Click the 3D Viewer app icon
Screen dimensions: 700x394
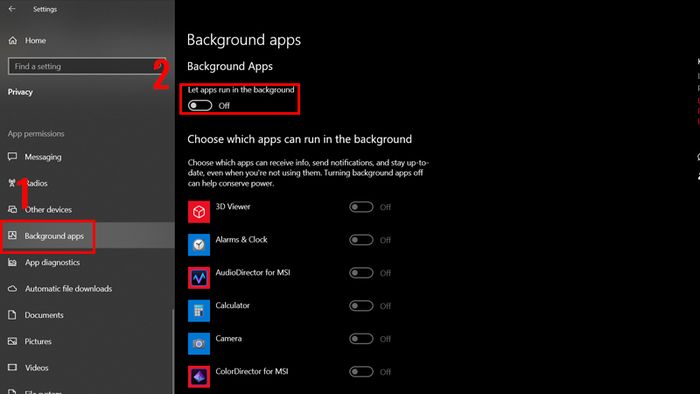(x=199, y=212)
